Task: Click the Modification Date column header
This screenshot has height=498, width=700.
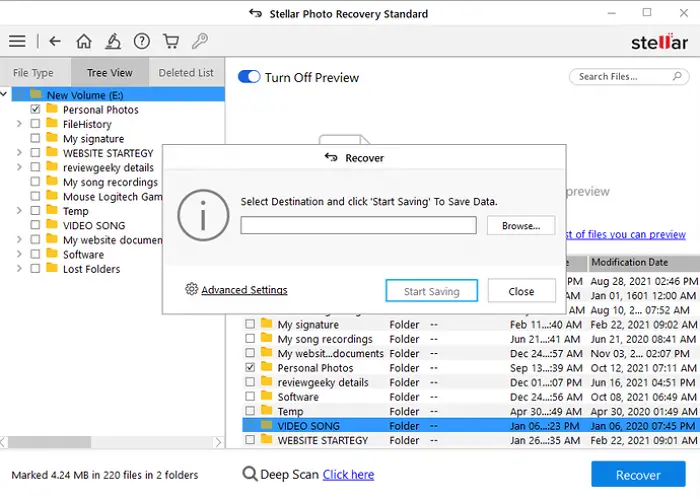Action: coord(644,262)
